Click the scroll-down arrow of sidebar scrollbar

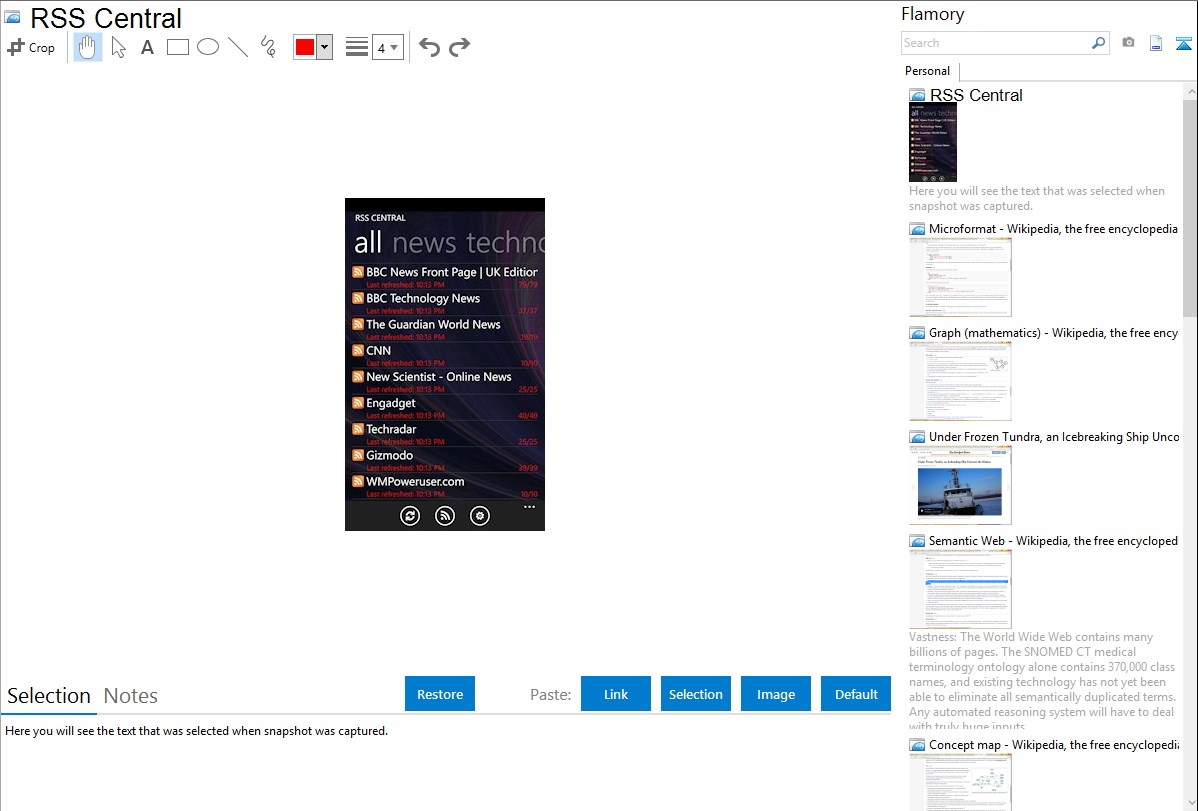coord(1191,803)
